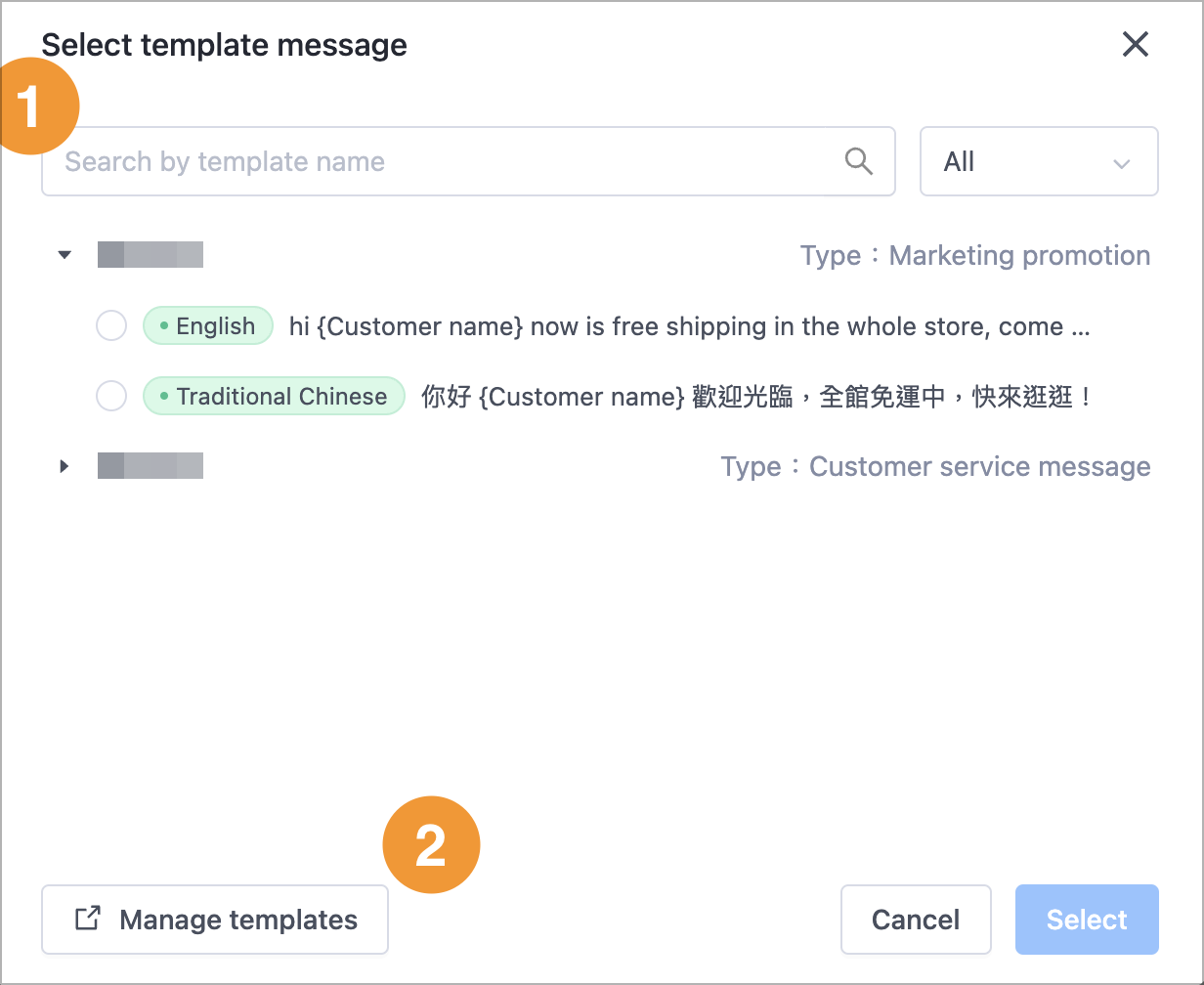The width and height of the screenshot is (1204, 985).
Task: Select the English template radio button
Action: pyautogui.click(x=111, y=325)
